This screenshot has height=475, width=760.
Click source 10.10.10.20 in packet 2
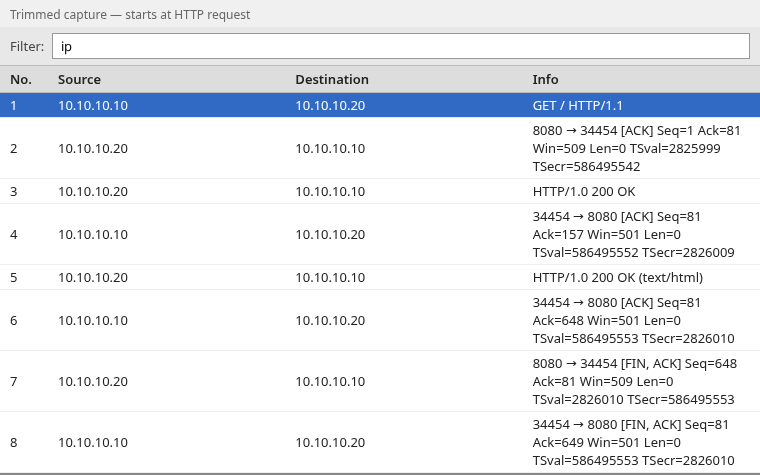click(93, 148)
